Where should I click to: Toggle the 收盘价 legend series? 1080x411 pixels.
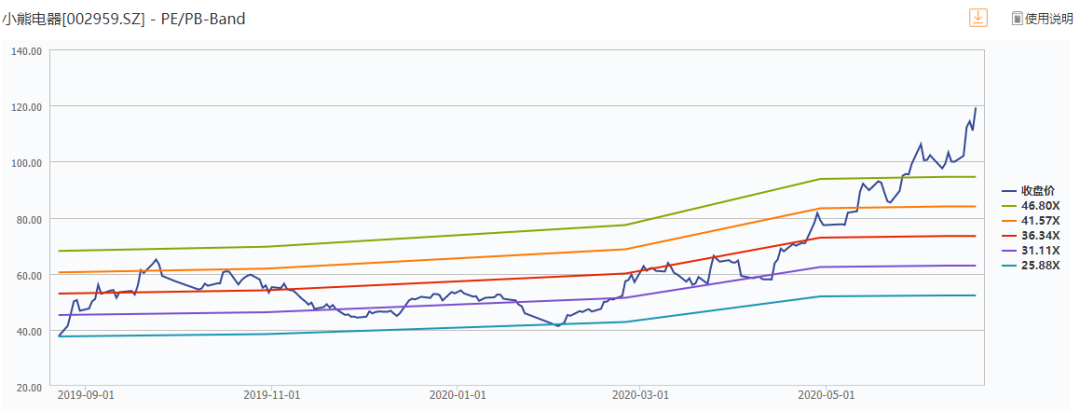(1028, 191)
